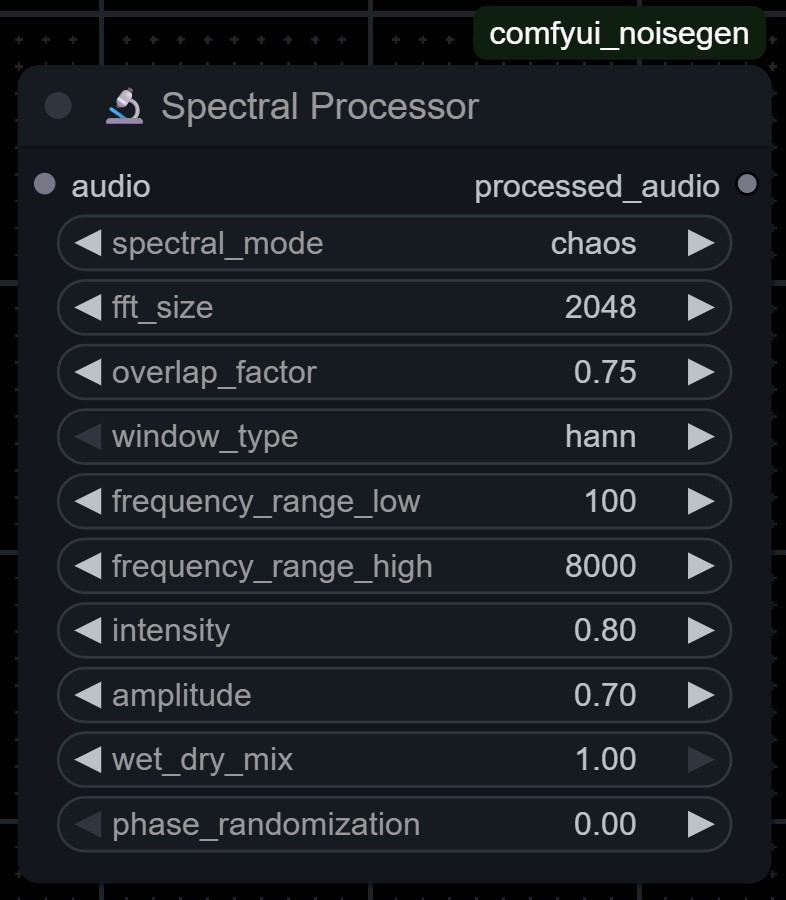Click the microscope icon in node title
786x900 pixels.
click(x=124, y=106)
